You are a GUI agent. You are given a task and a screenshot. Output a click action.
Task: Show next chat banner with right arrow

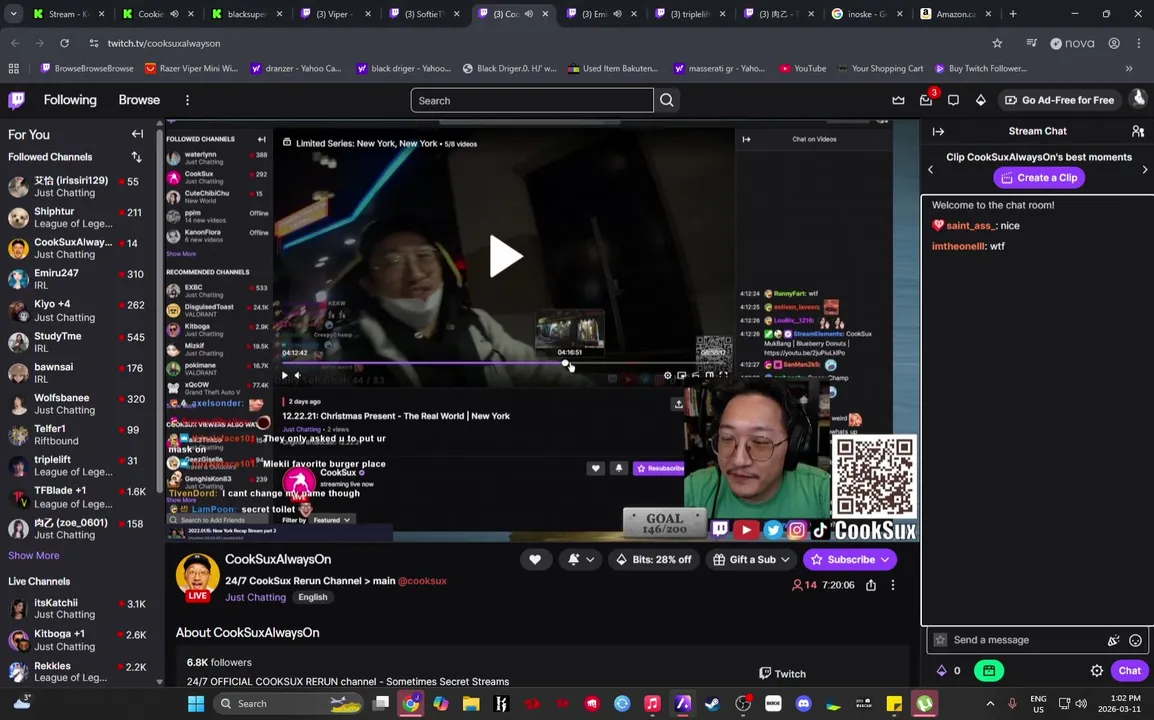tap(1144, 169)
